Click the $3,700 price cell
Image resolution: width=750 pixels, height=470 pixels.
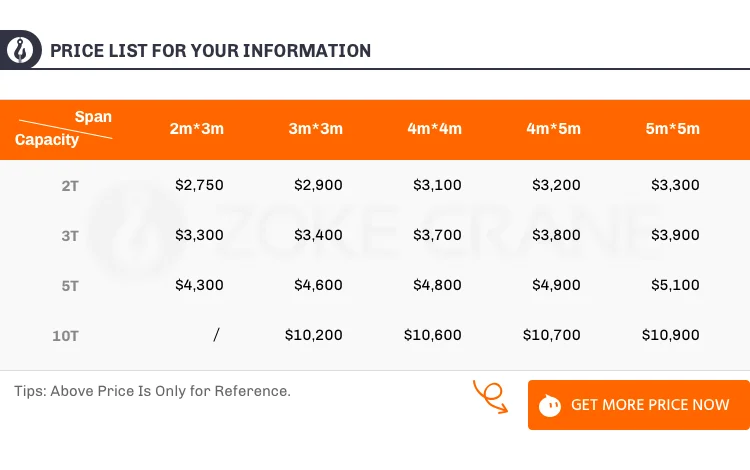[x=437, y=235]
